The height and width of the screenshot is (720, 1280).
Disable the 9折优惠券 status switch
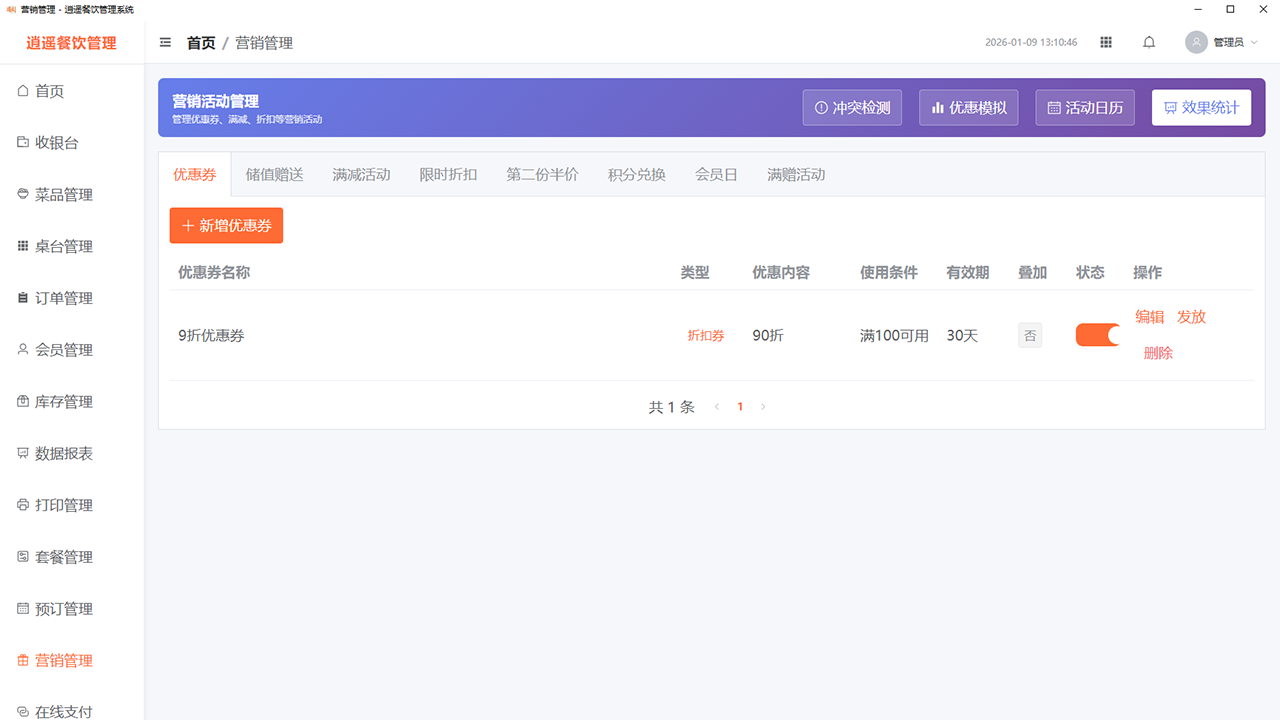pyautogui.click(x=1097, y=335)
